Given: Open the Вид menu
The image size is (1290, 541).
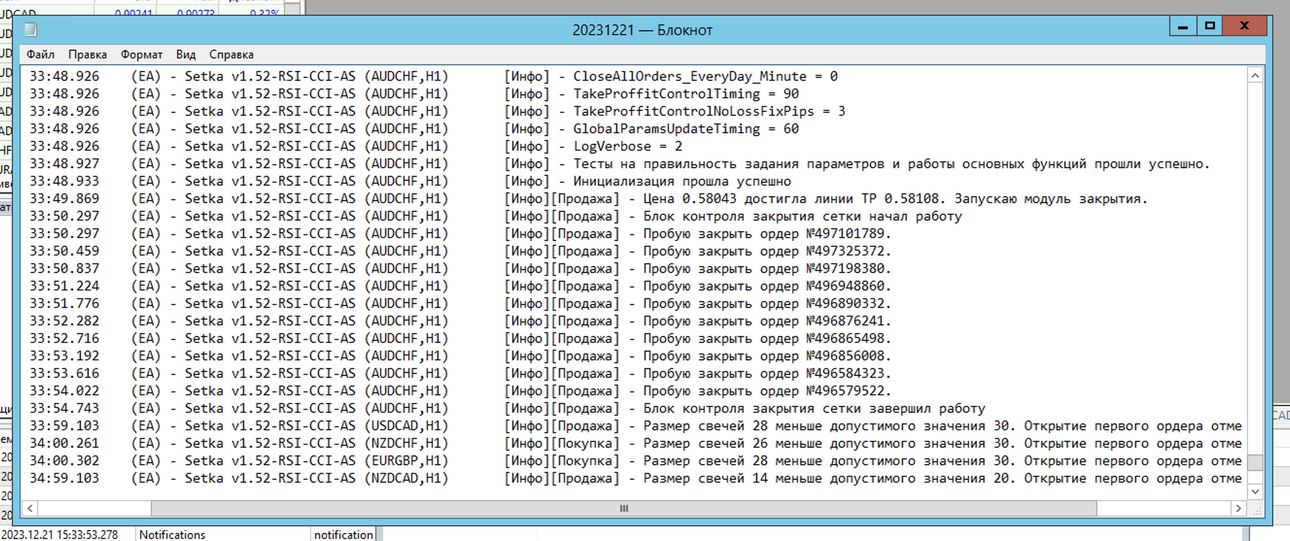Looking at the screenshot, I should (186, 54).
